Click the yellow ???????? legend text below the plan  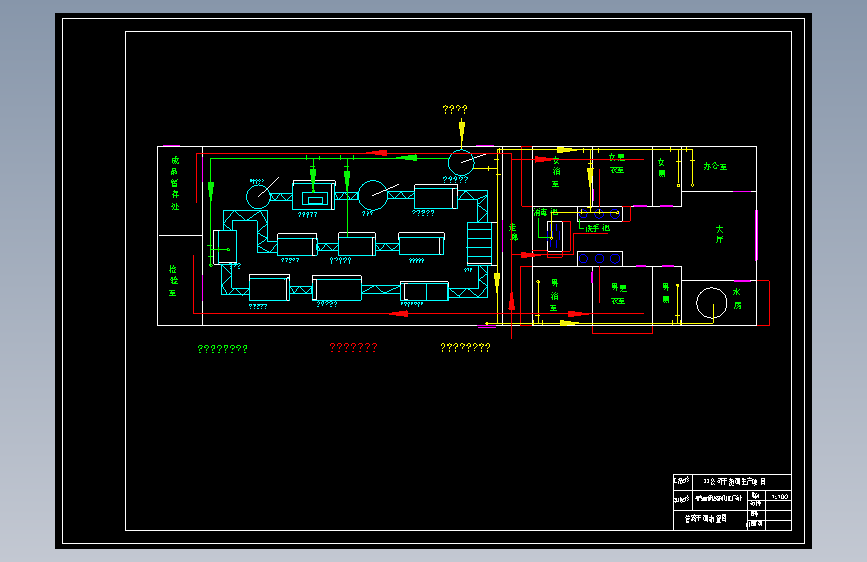pos(465,347)
